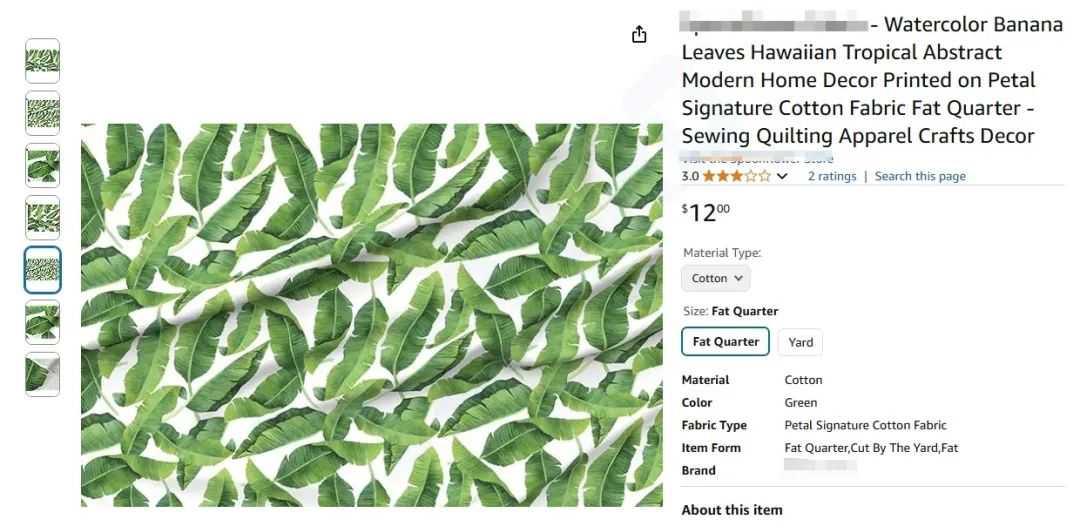Image resolution: width=1080 pixels, height=526 pixels.
Task: Select the second thumbnail in the image strip
Action: [x=42, y=113]
